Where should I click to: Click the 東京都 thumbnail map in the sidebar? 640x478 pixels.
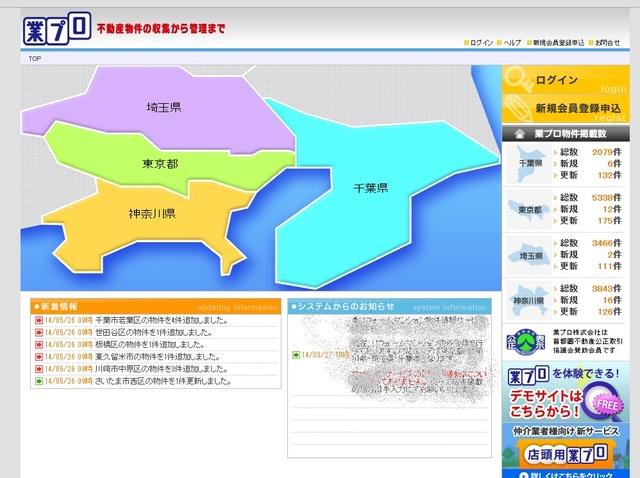point(530,210)
